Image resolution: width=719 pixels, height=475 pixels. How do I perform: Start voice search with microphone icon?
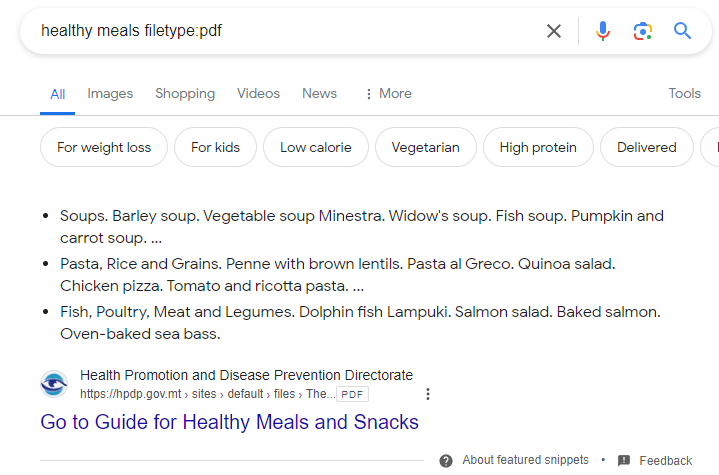(602, 31)
